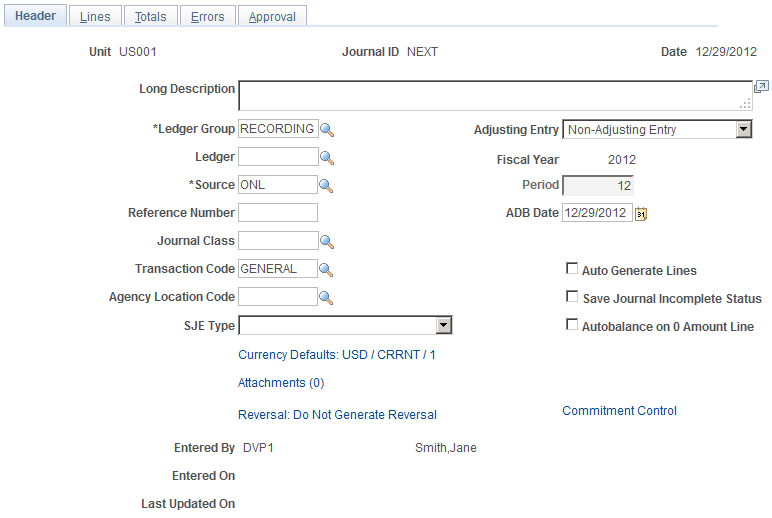Toggle Autobalance on 0 Amount Line
Screen dimensions: 772x518
point(572,324)
